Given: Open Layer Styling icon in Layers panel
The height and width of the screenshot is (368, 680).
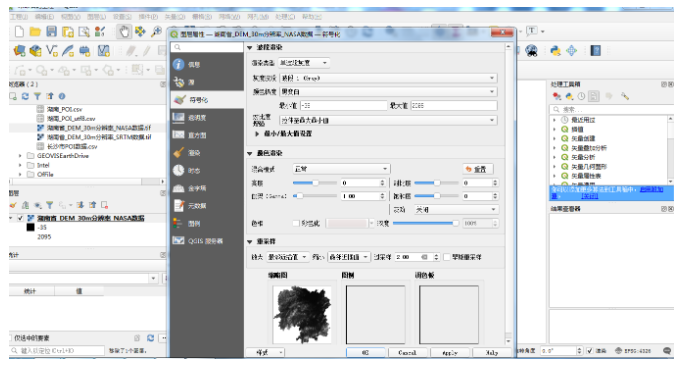Looking at the screenshot, I should (13, 205).
